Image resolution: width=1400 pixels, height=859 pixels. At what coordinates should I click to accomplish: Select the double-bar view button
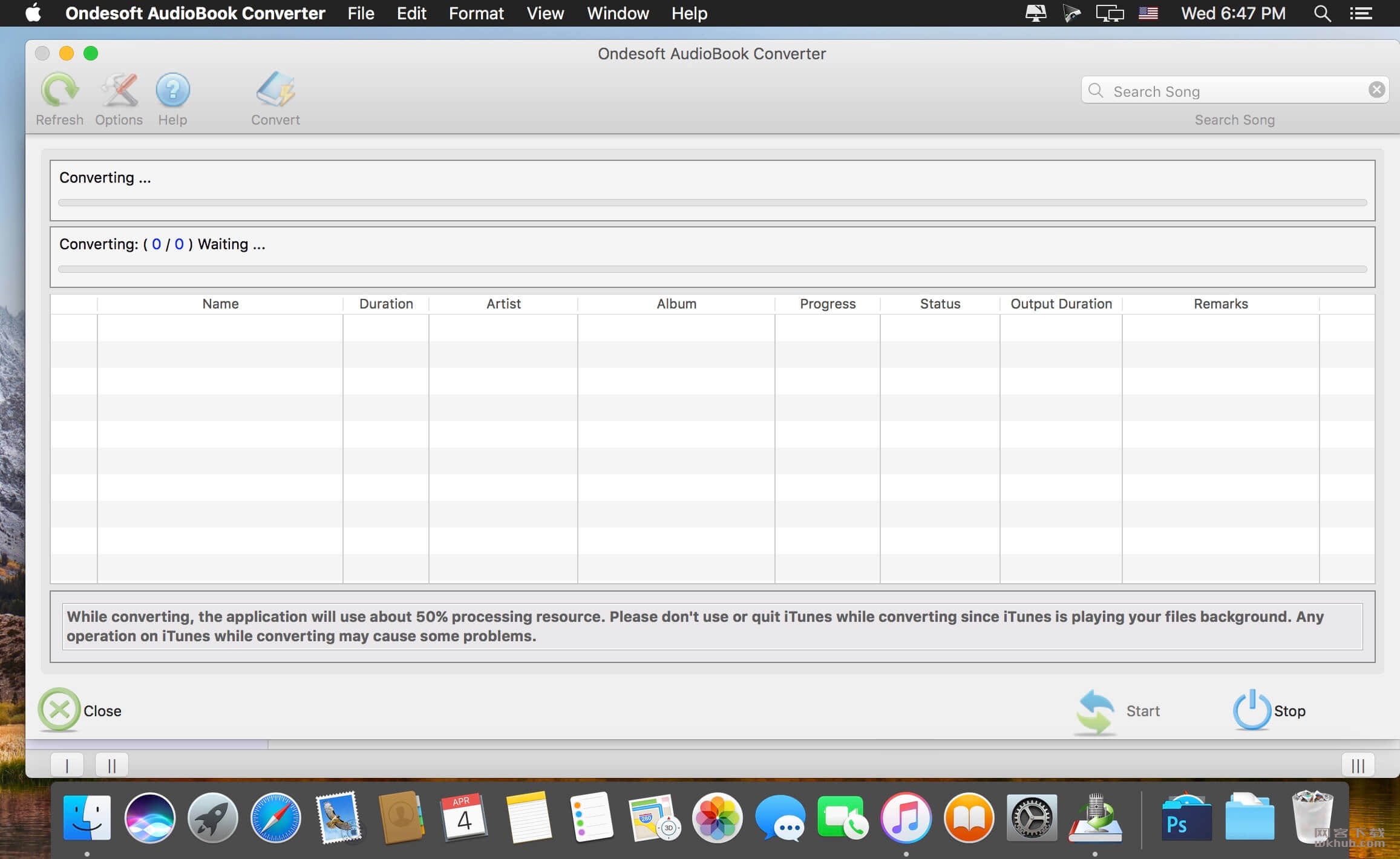(112, 765)
